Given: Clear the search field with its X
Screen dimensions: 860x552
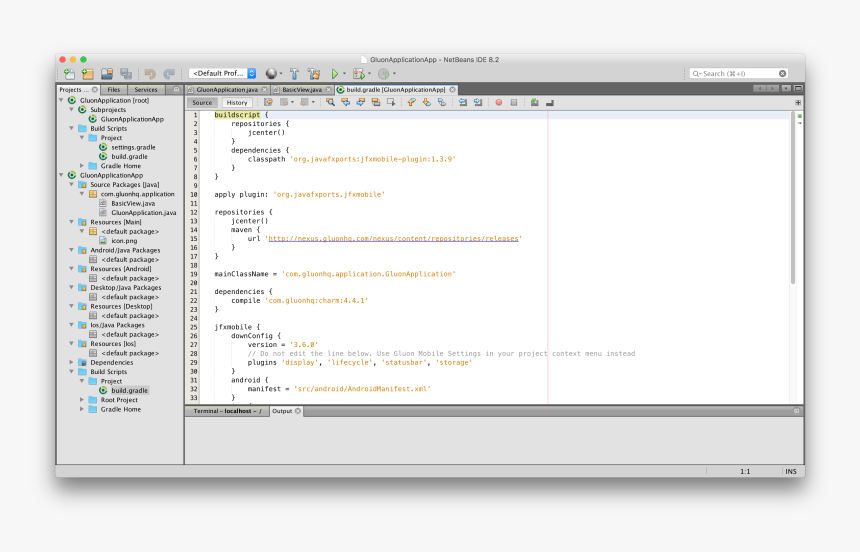Looking at the screenshot, I should point(783,74).
